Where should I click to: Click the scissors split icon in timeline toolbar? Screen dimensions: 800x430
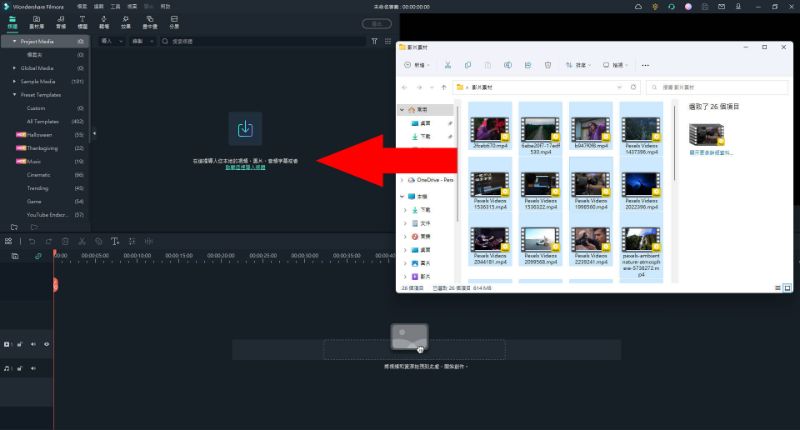pos(82,241)
